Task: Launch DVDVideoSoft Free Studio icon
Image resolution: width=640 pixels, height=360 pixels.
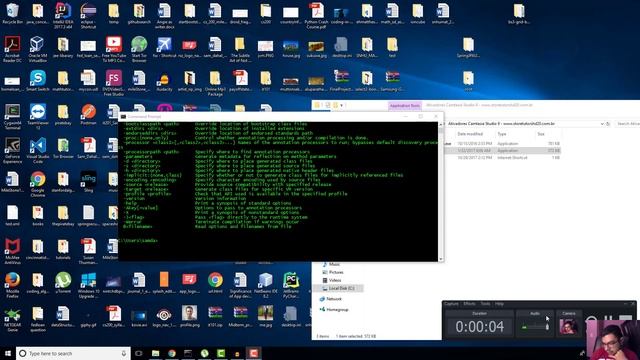Action: (113, 82)
